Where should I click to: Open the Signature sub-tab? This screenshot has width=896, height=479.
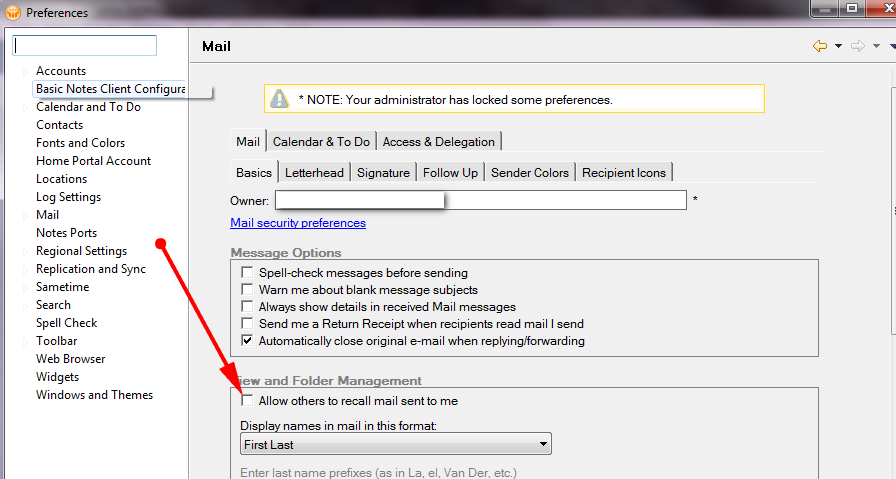click(383, 173)
